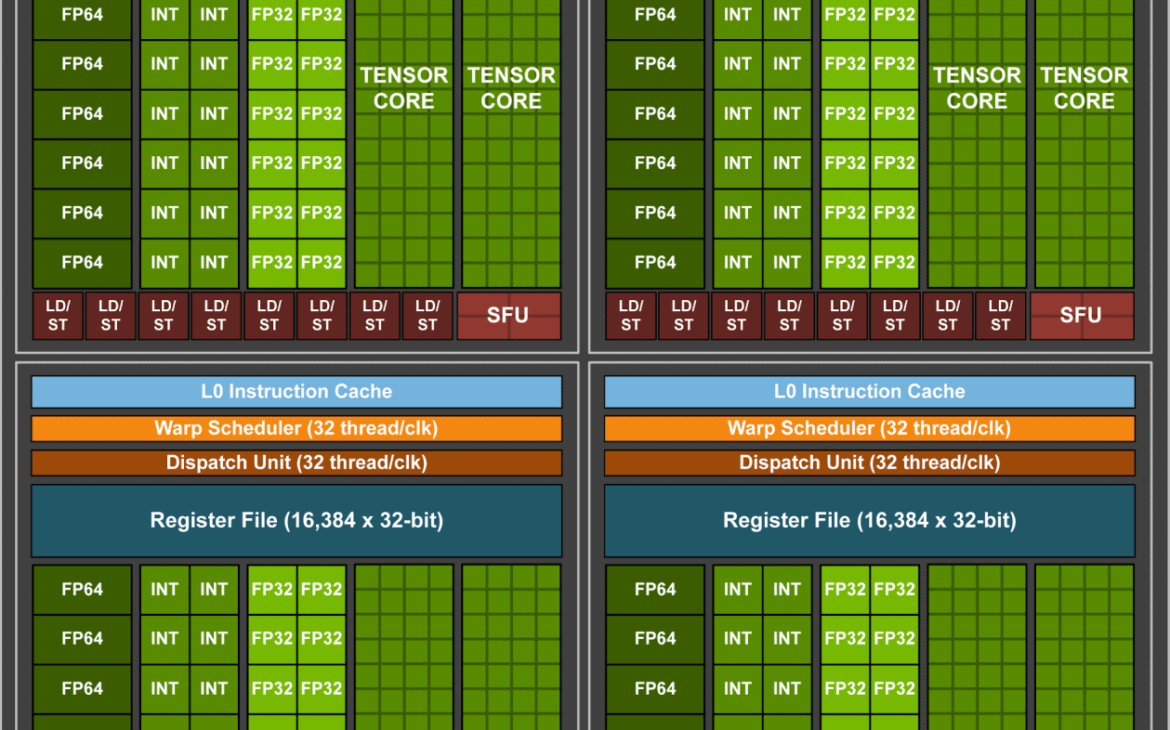The width and height of the screenshot is (1170, 730).
Task: Click the LD/ST block beside the right SFU
Action: (1000, 316)
